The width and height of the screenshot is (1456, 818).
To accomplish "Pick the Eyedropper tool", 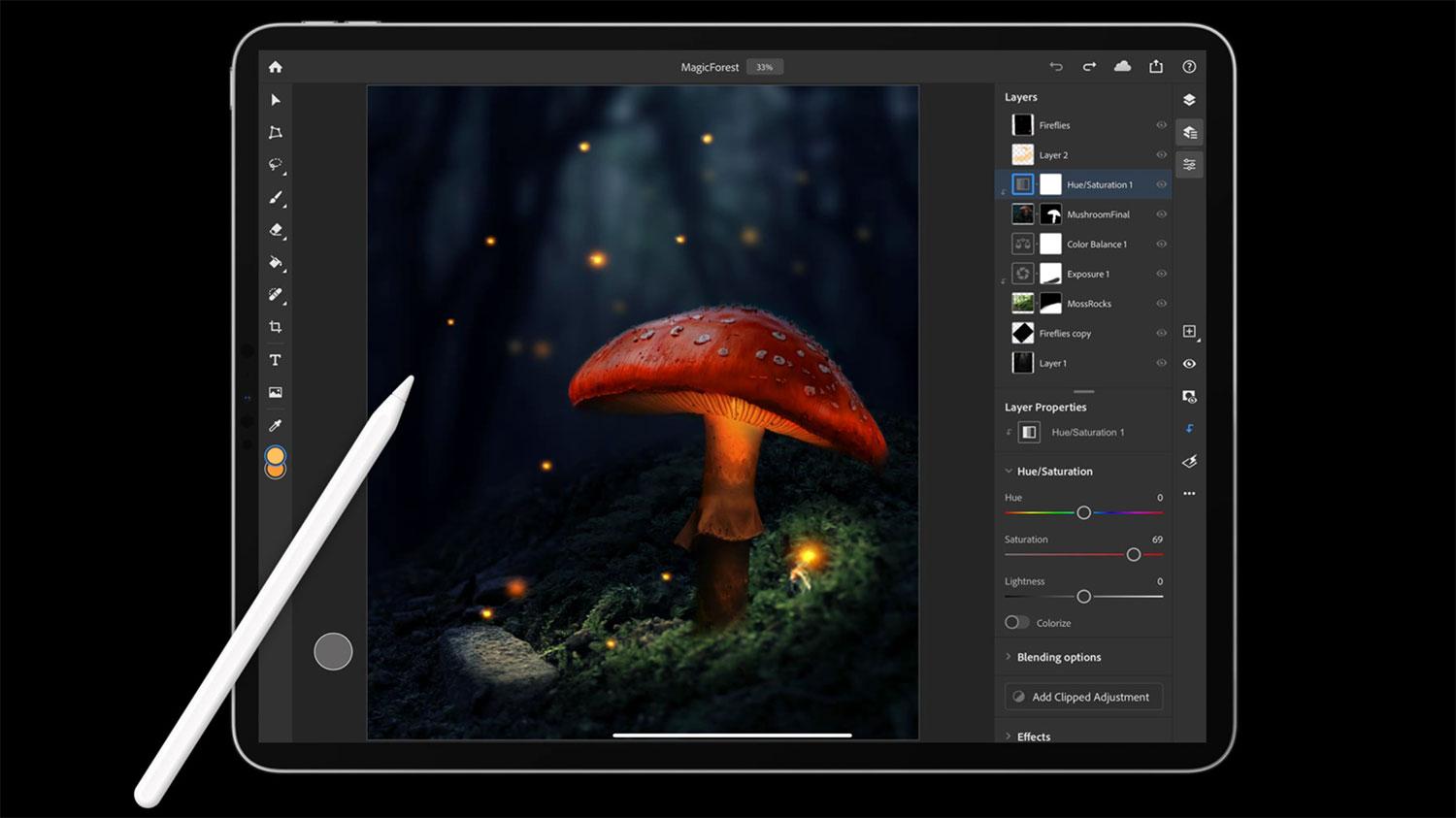I will (x=276, y=425).
